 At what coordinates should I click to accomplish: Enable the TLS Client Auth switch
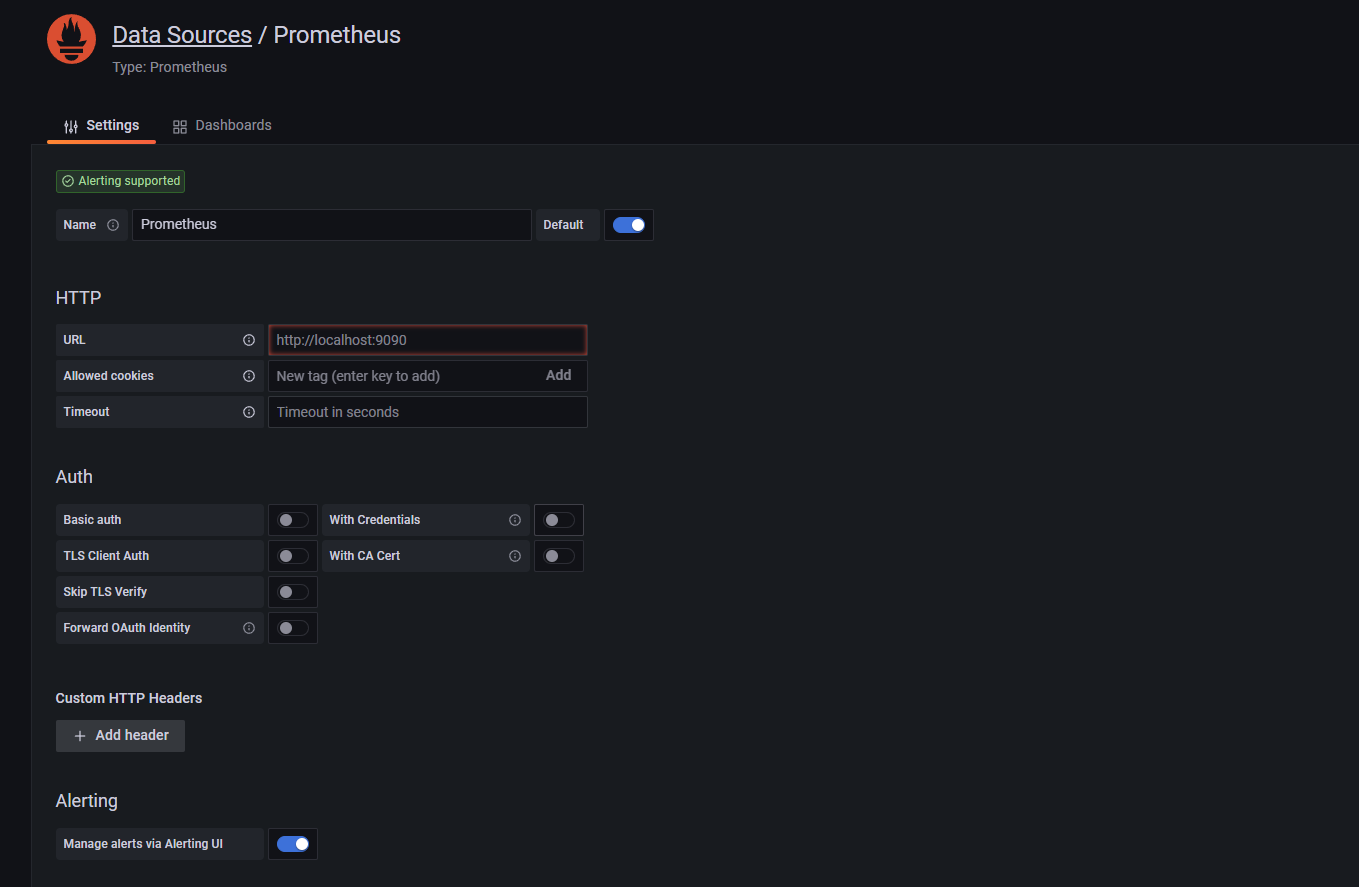point(293,556)
